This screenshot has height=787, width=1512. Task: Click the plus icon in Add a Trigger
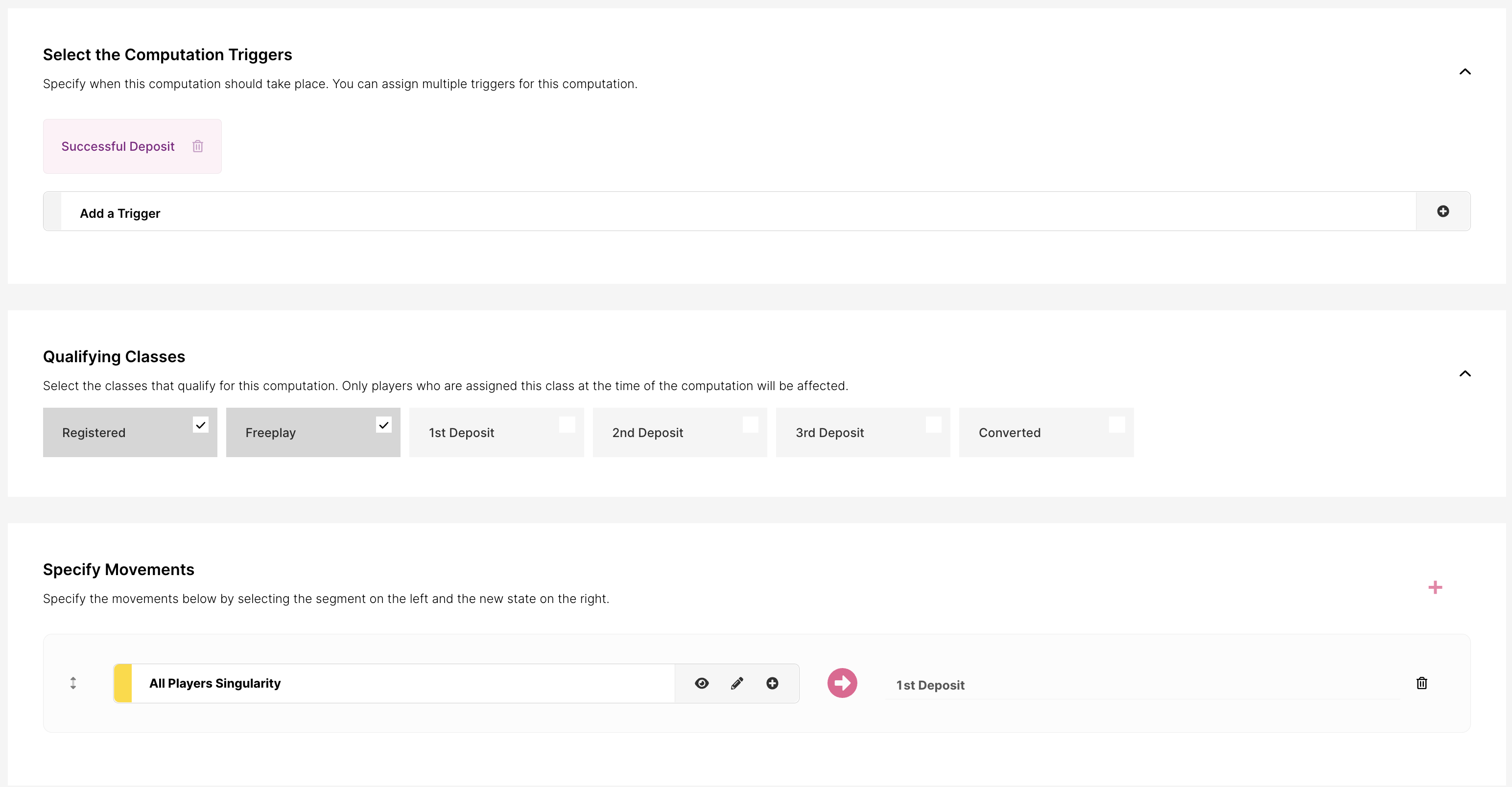[x=1443, y=211]
